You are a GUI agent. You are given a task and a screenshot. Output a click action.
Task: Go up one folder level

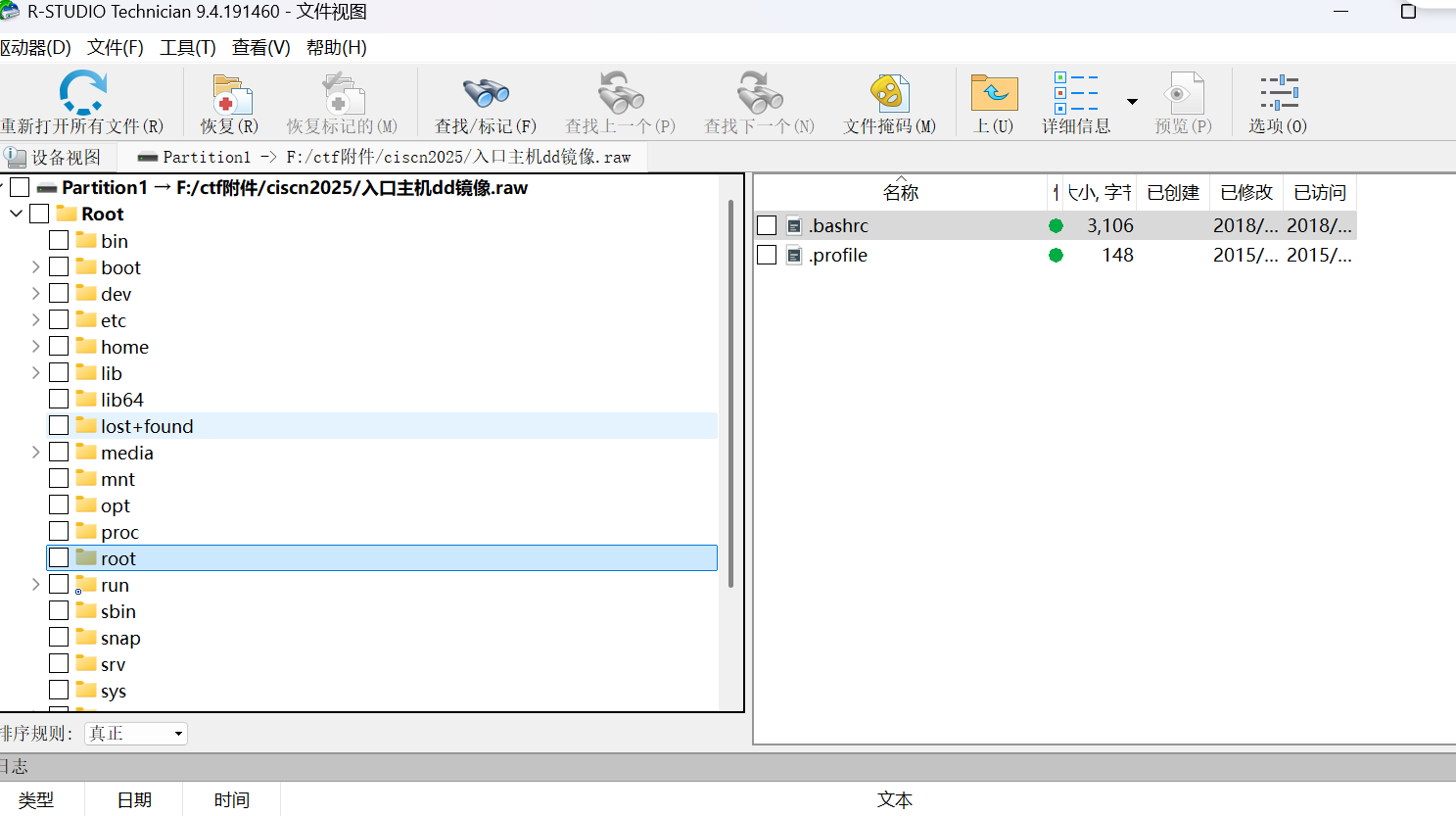pyautogui.click(x=994, y=95)
